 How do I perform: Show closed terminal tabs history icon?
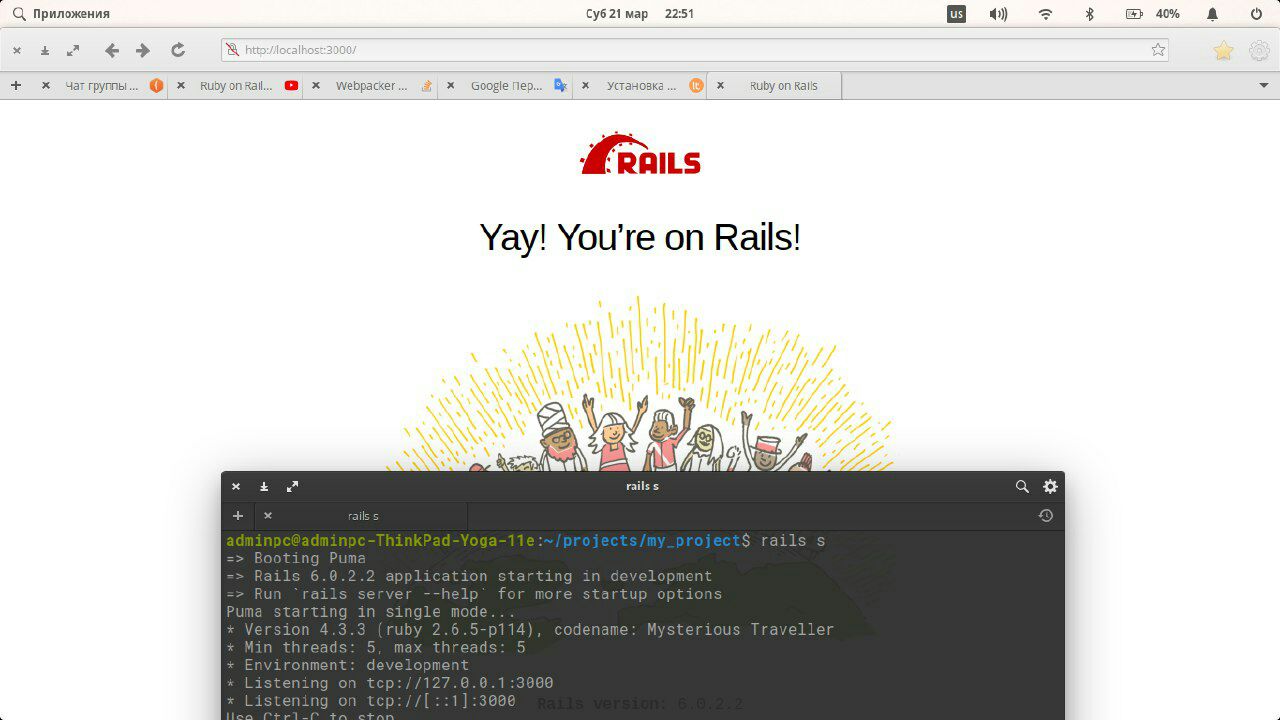pos(1046,516)
